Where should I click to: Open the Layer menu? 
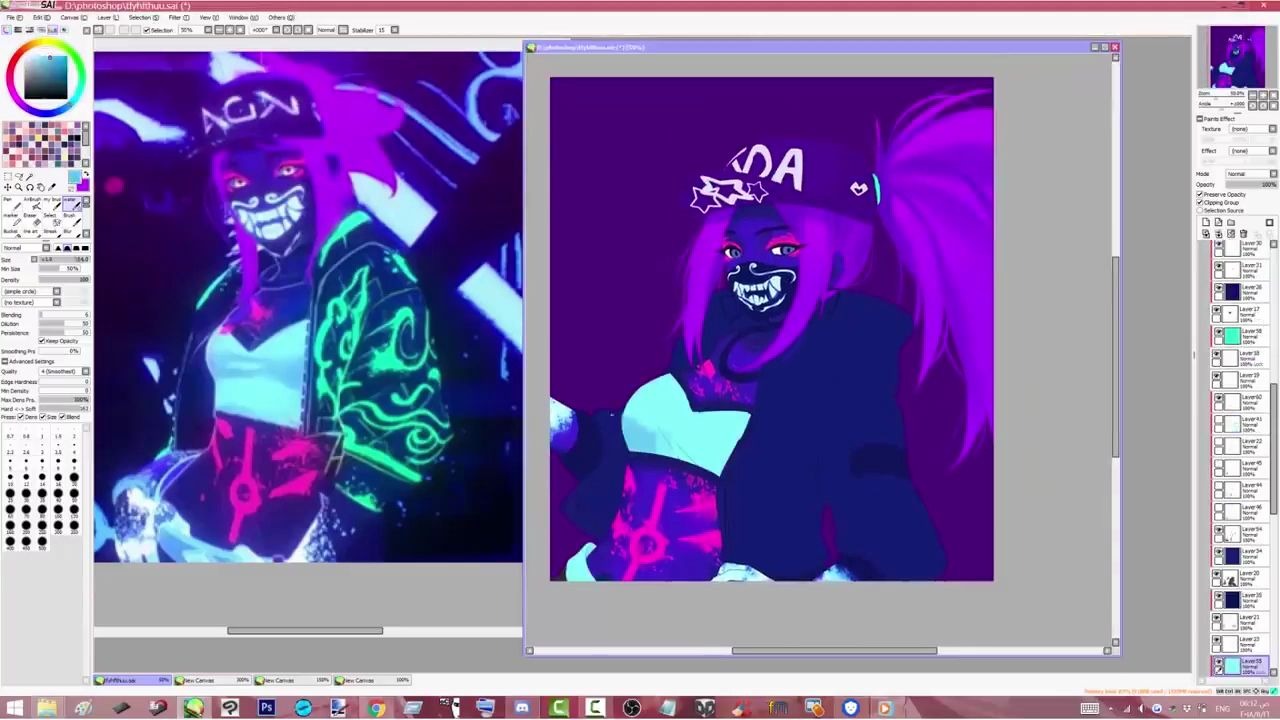[x=108, y=17]
